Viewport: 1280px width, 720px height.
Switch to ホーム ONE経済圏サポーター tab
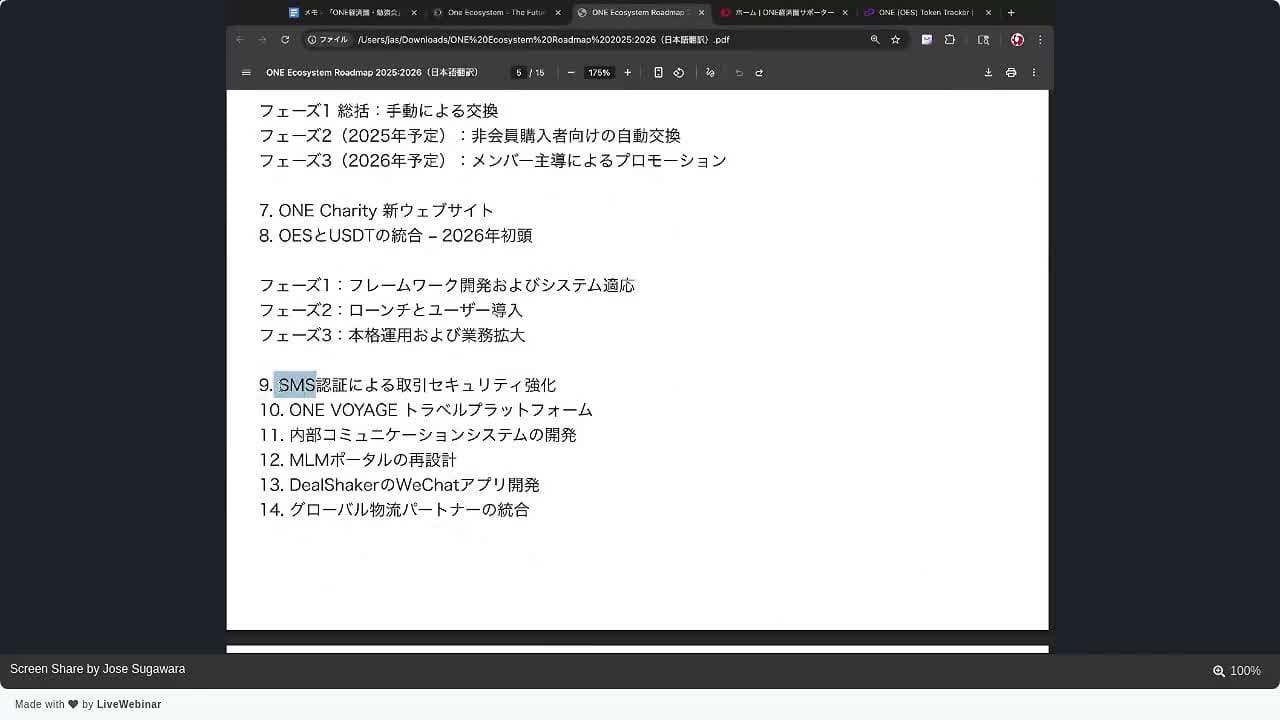(785, 13)
